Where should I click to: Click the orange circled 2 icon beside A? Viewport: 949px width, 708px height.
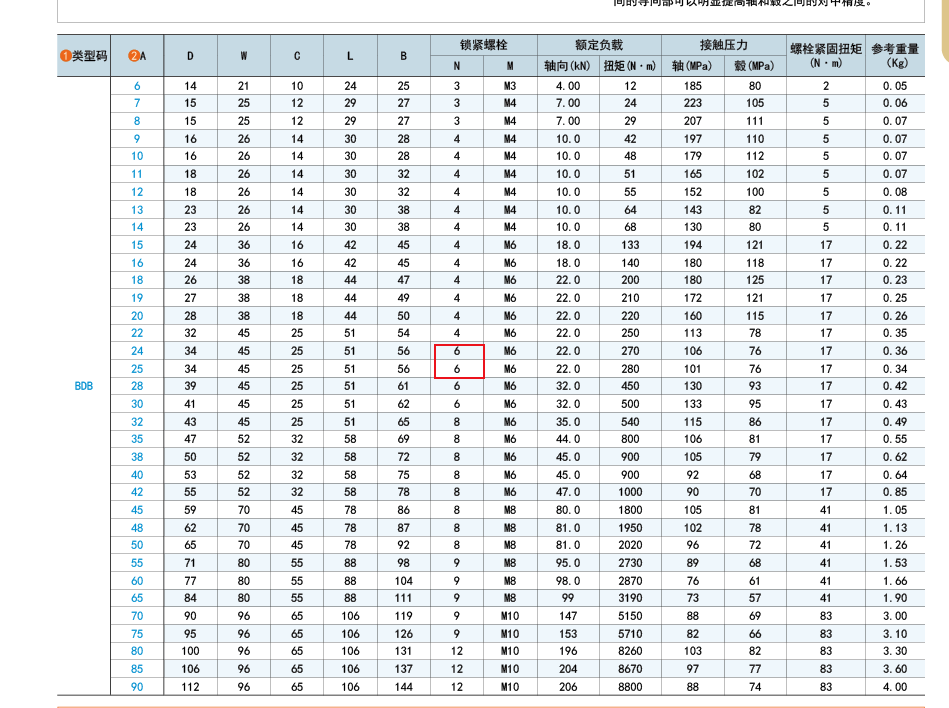pyautogui.click(x=132, y=56)
